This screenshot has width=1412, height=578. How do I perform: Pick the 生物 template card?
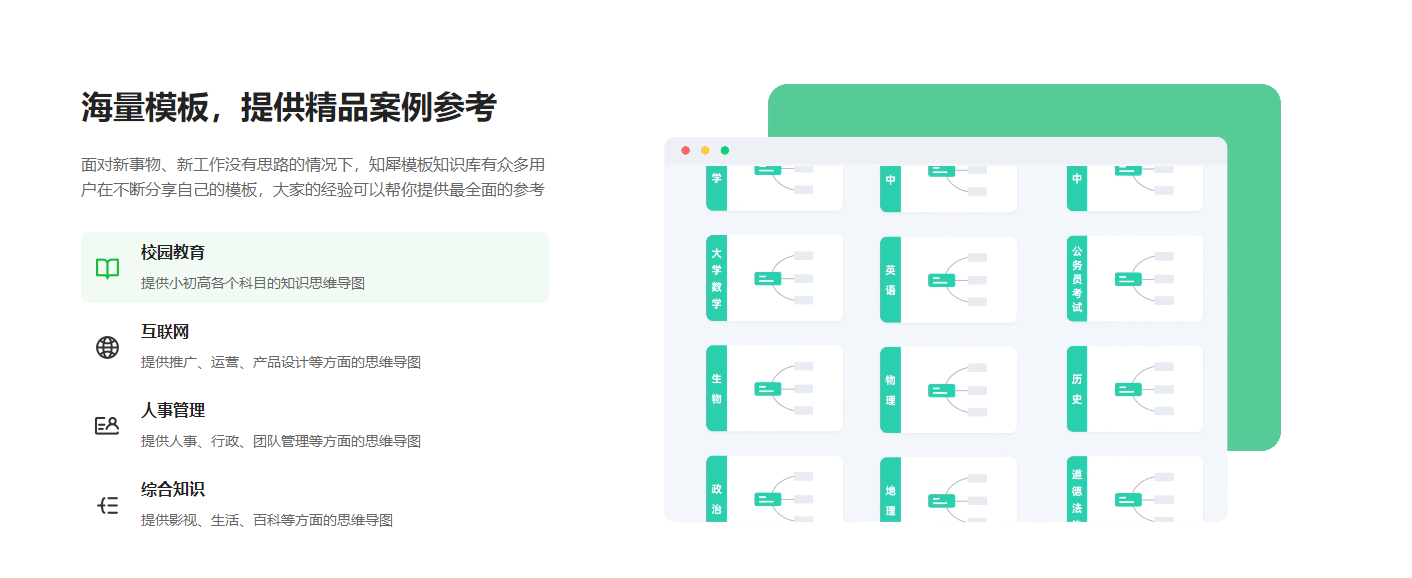[774, 388]
